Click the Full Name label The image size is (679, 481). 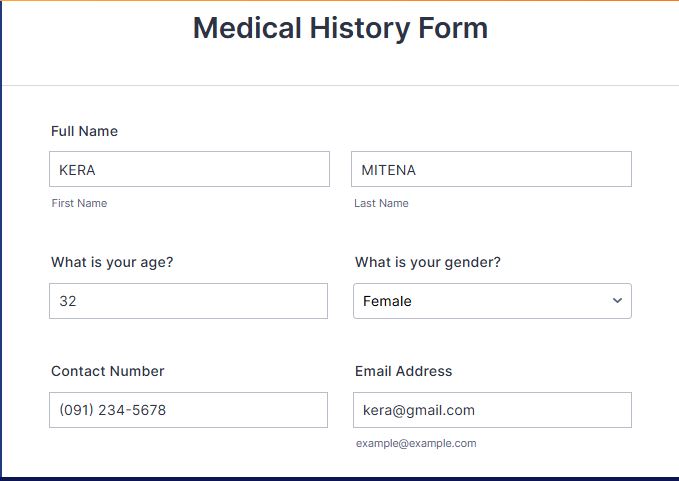pos(84,131)
